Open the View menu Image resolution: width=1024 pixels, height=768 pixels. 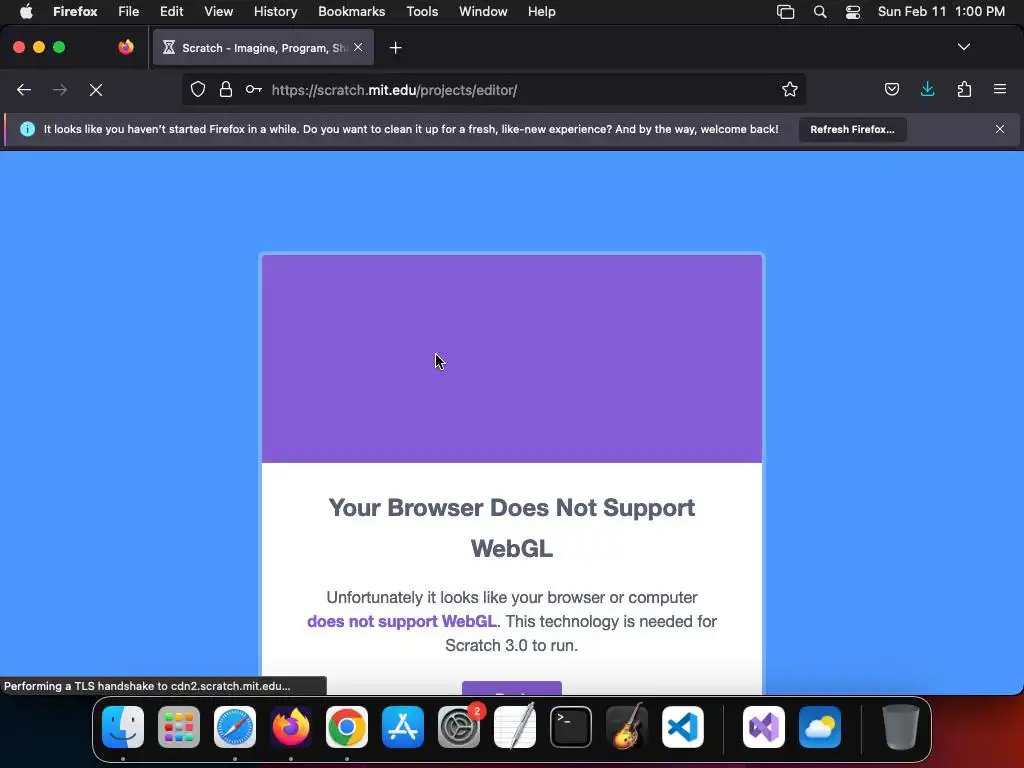pyautogui.click(x=218, y=12)
